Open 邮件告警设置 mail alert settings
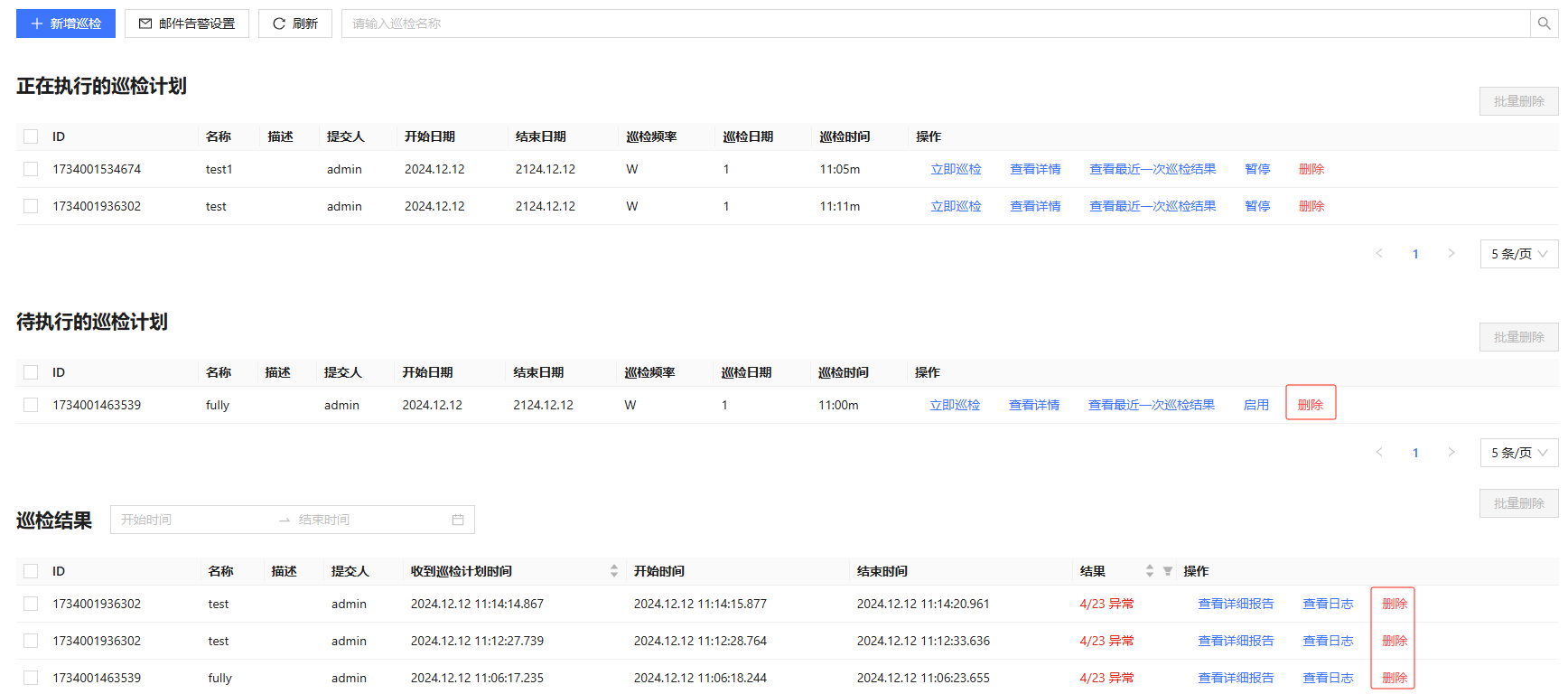This screenshot has width=1568, height=694. coord(187,23)
